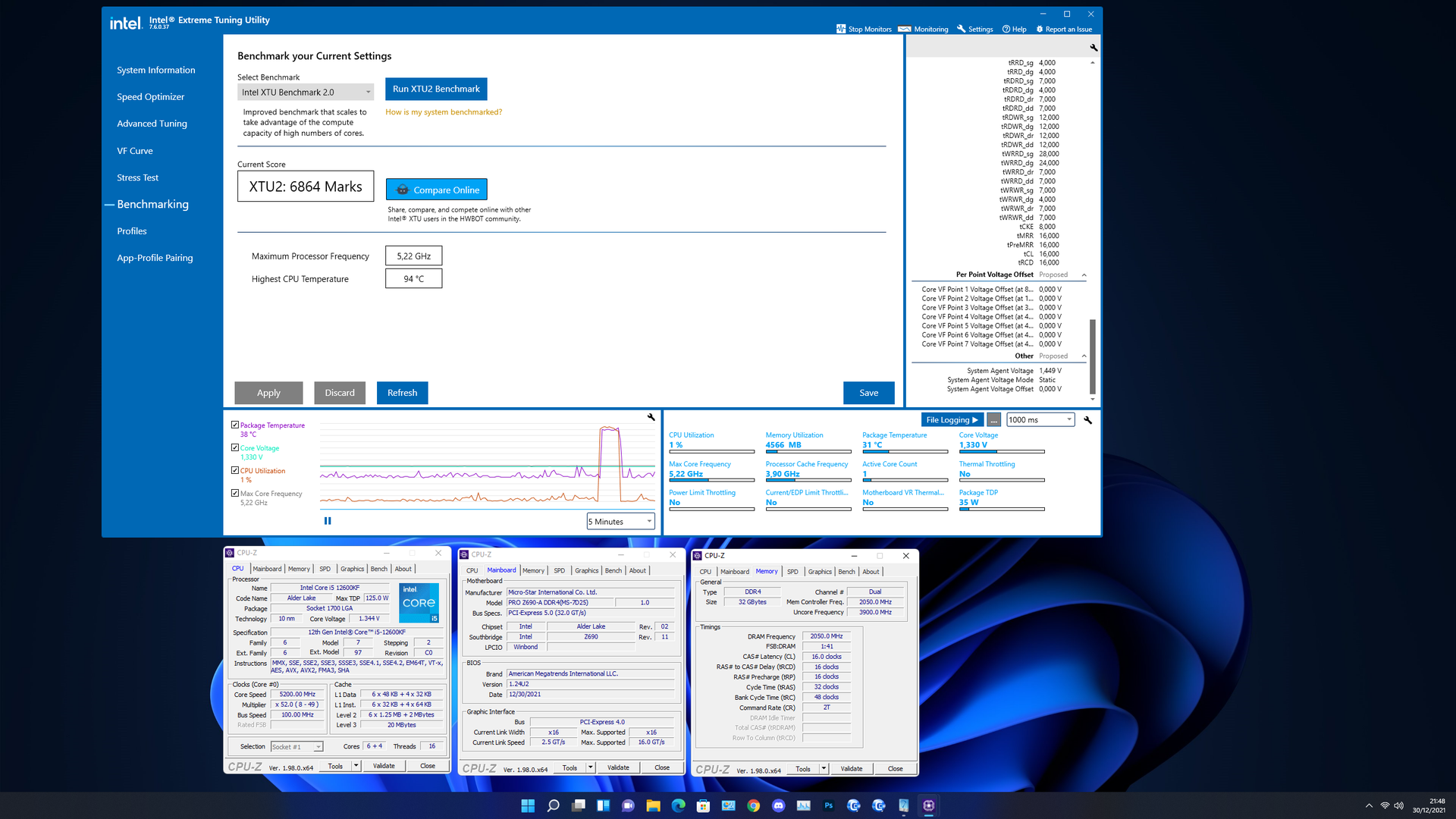Click the Refresh button
1456x819 pixels.
point(402,393)
